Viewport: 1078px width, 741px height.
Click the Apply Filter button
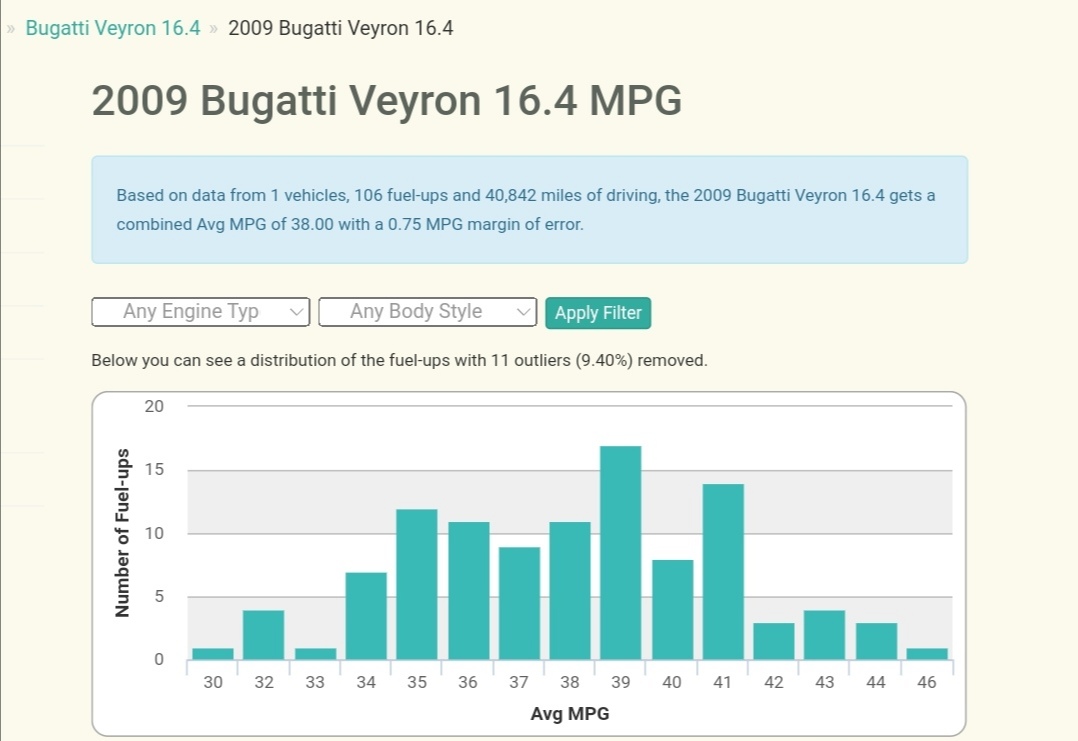[598, 313]
